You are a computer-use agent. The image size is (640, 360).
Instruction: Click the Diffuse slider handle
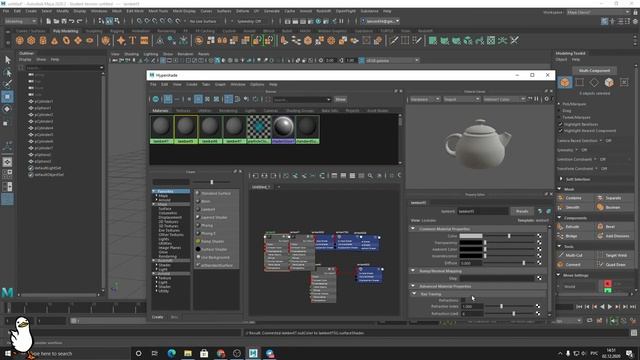pos(524,263)
